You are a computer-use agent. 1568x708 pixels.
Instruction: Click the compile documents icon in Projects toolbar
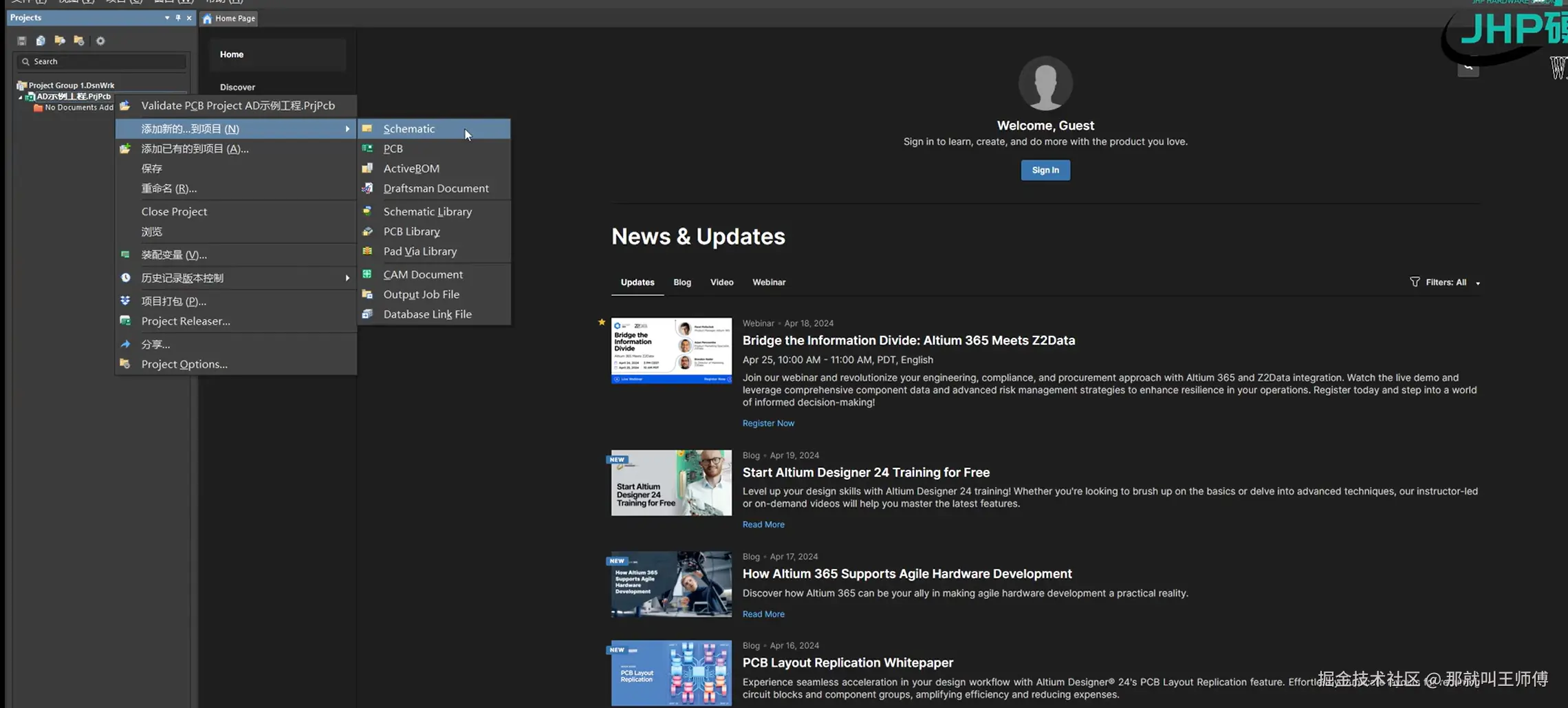point(41,41)
